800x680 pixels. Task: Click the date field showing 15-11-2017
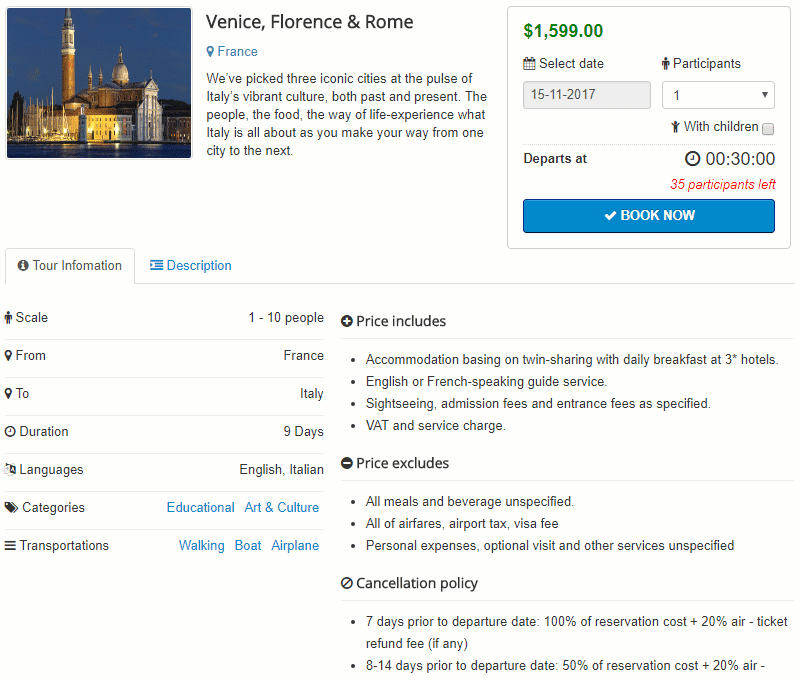tap(586, 95)
